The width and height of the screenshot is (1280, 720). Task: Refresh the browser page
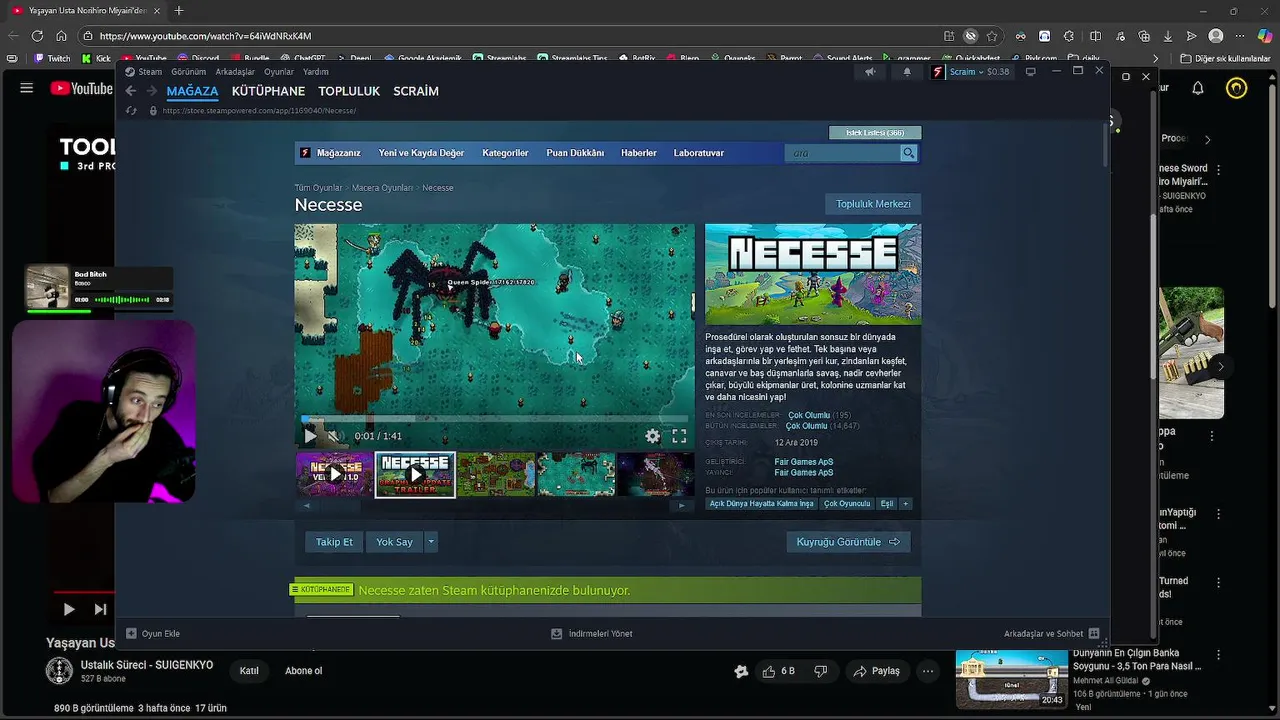[37, 36]
